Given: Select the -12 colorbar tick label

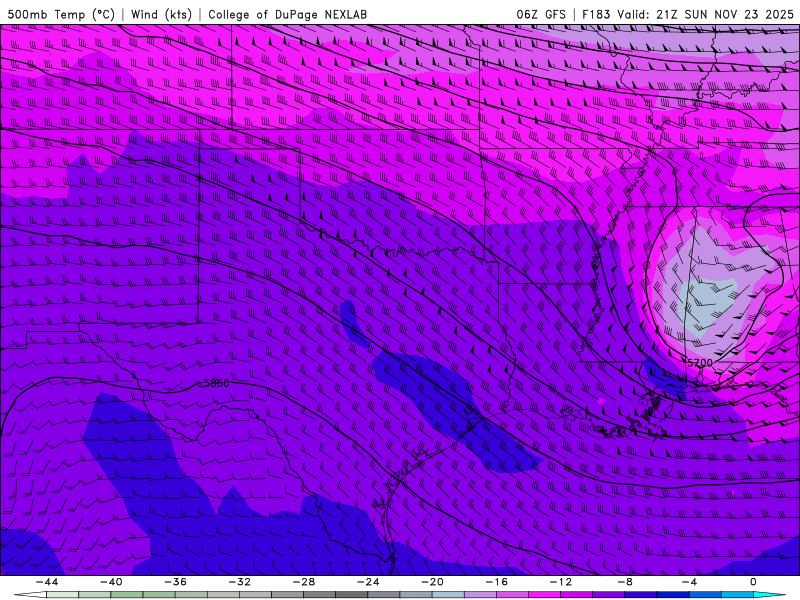Looking at the screenshot, I should pos(561,582).
